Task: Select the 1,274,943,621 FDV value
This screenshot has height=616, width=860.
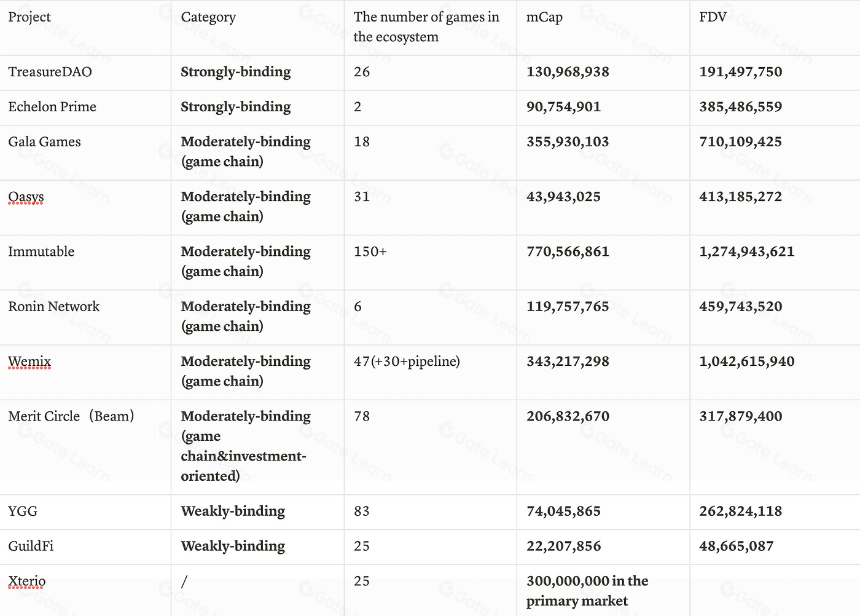Action: pyautogui.click(x=746, y=252)
